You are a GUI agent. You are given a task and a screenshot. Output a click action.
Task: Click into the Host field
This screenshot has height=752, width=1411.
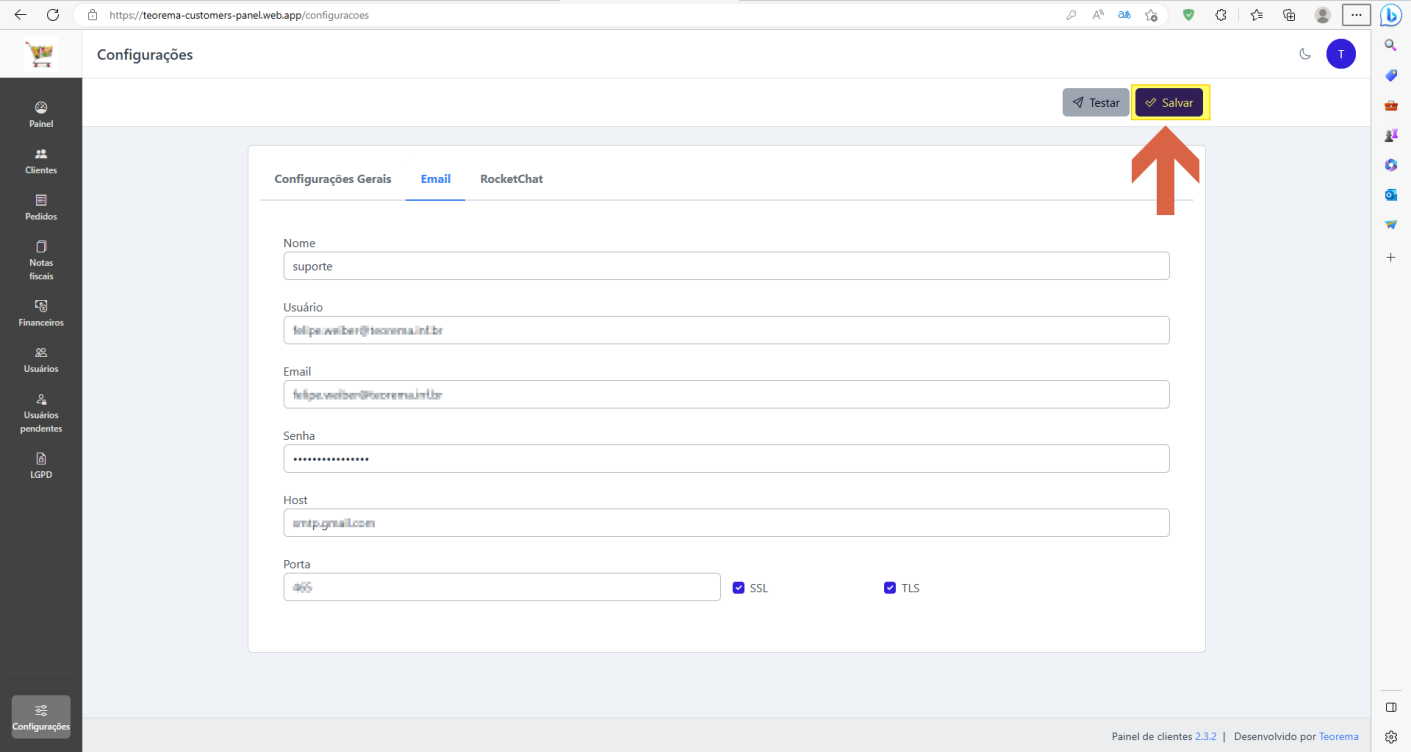(x=726, y=523)
